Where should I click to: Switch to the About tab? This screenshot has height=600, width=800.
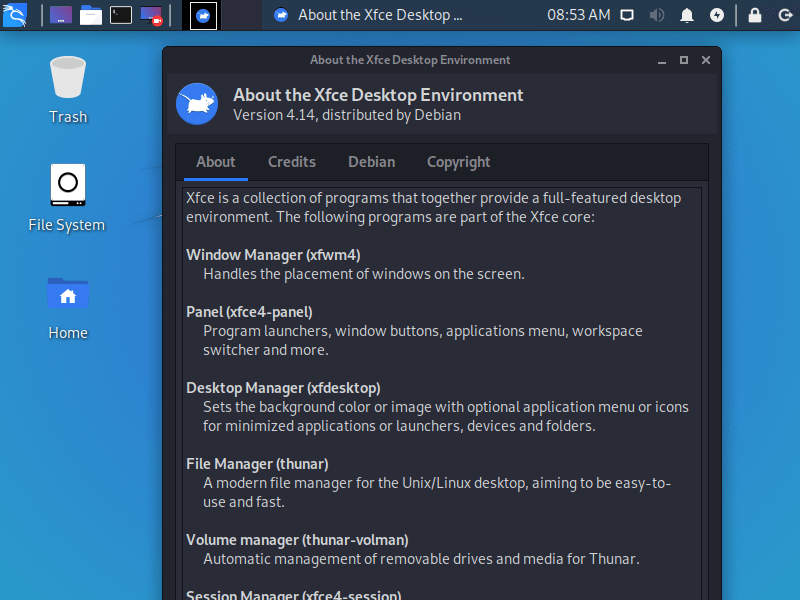coord(216,162)
